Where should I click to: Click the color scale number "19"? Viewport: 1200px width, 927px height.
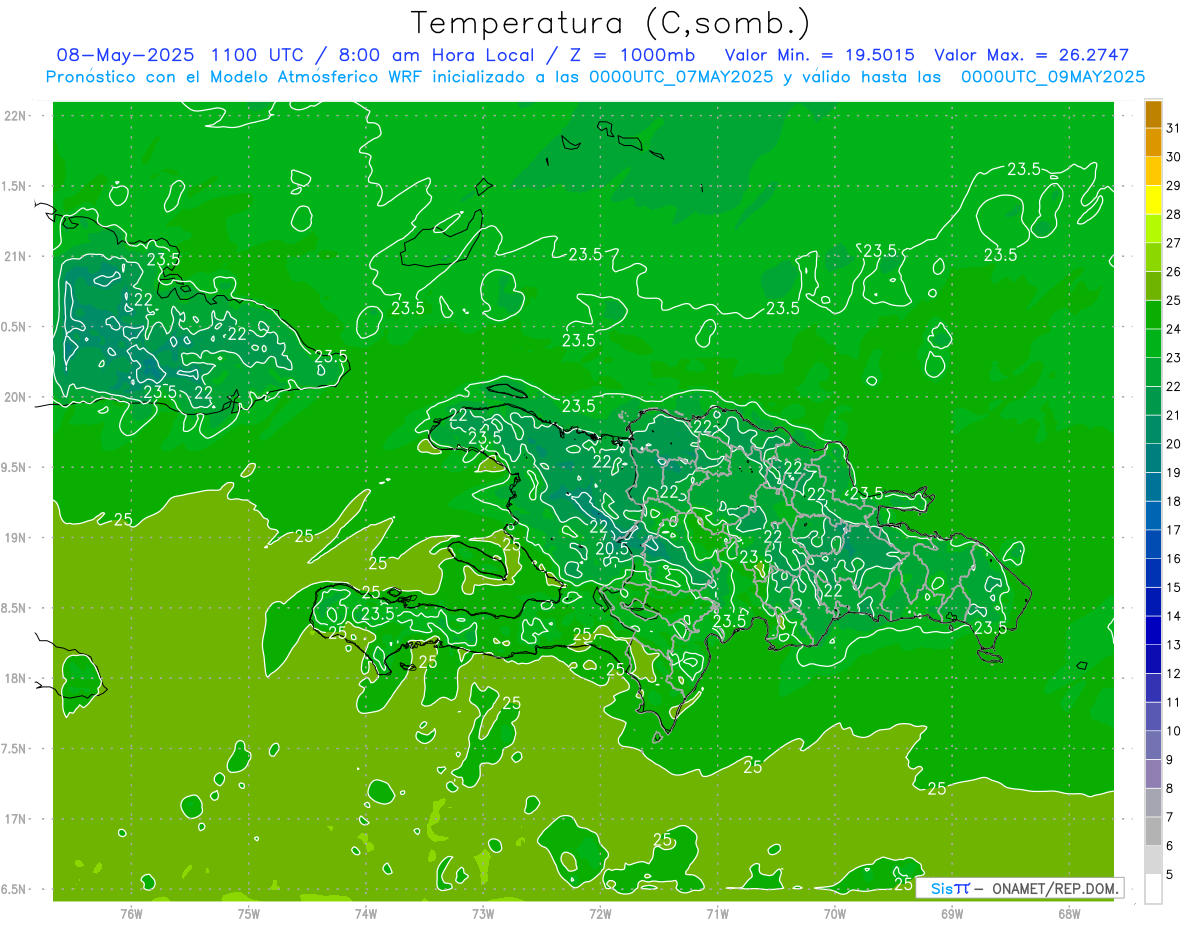1174,472
